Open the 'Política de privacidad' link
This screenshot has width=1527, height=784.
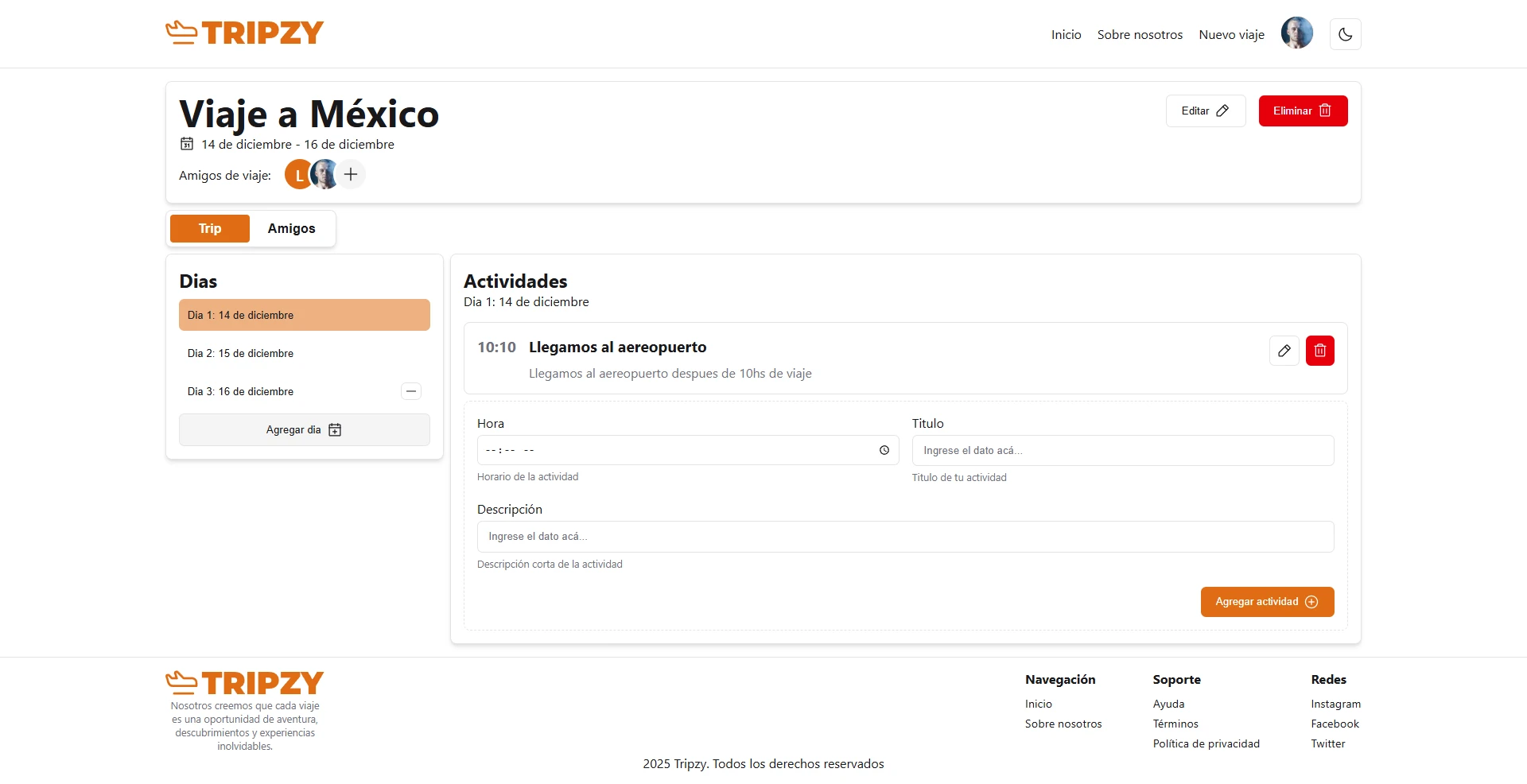1206,743
